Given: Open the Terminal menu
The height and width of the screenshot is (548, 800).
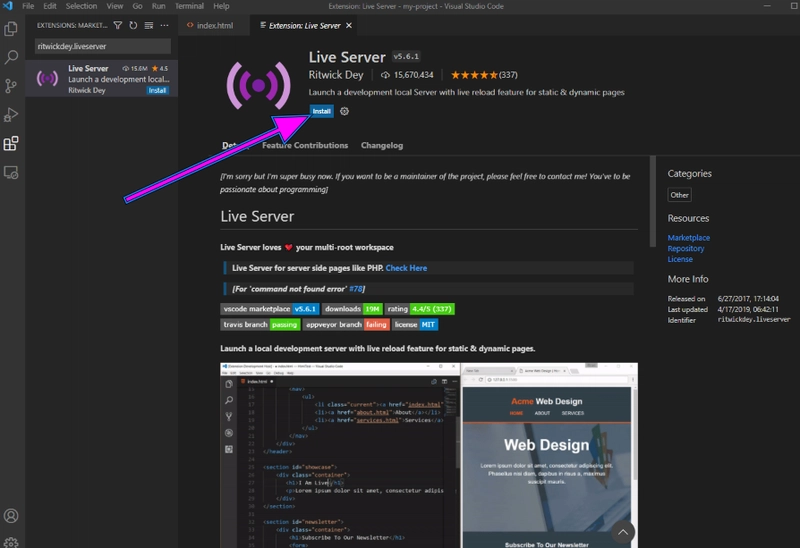Looking at the screenshot, I should click(x=189, y=6).
